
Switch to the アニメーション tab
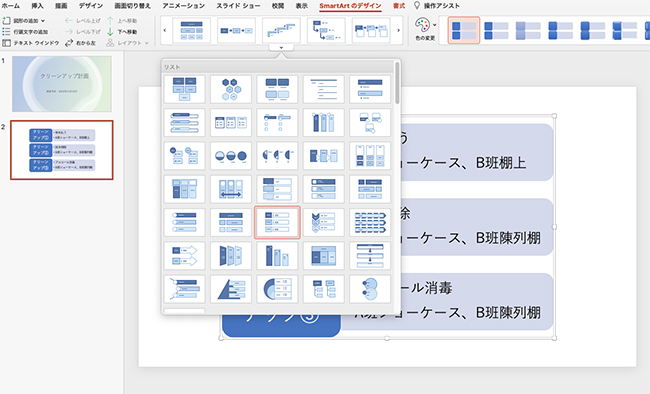pos(183,6)
